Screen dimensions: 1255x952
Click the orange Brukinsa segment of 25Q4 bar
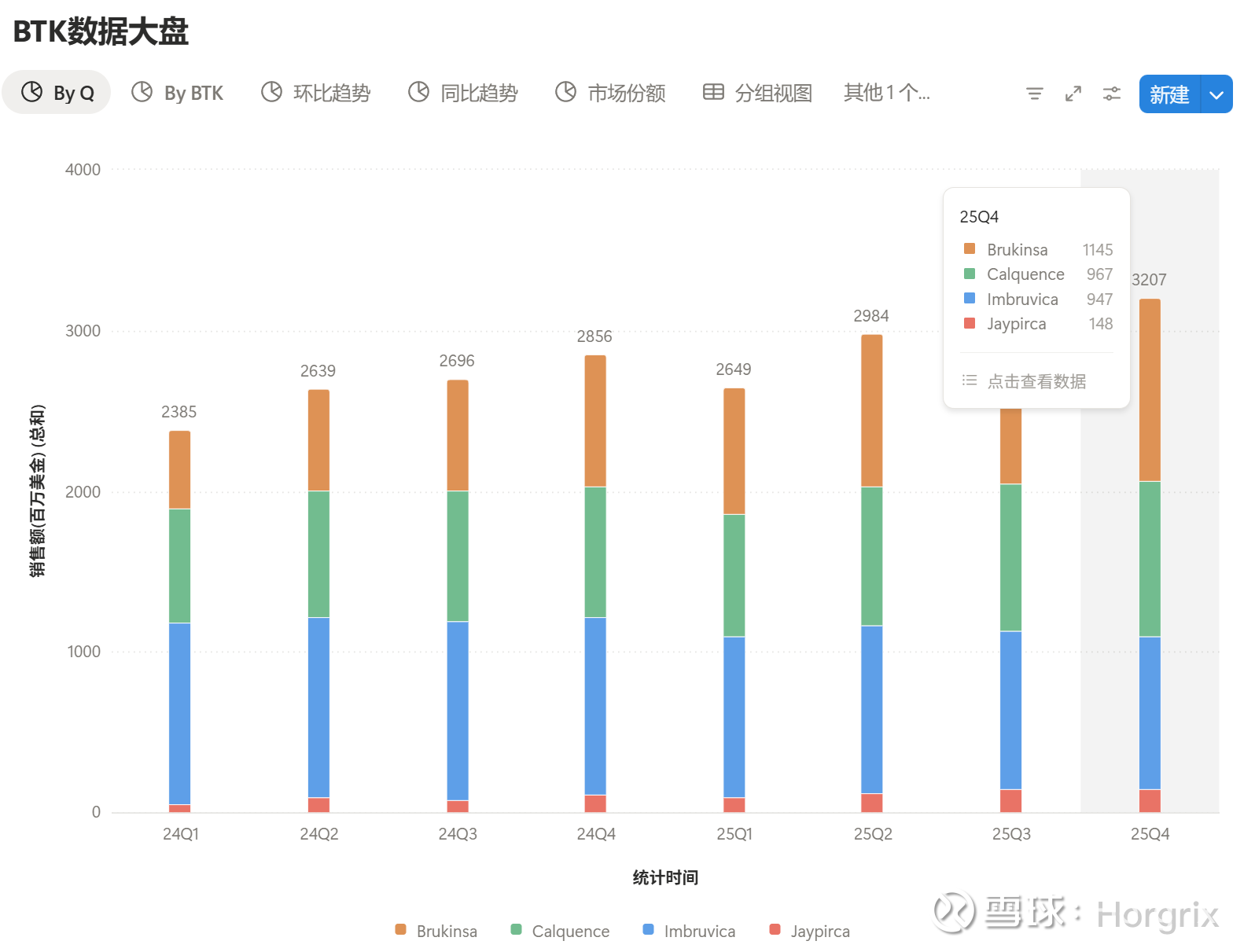click(x=1150, y=390)
